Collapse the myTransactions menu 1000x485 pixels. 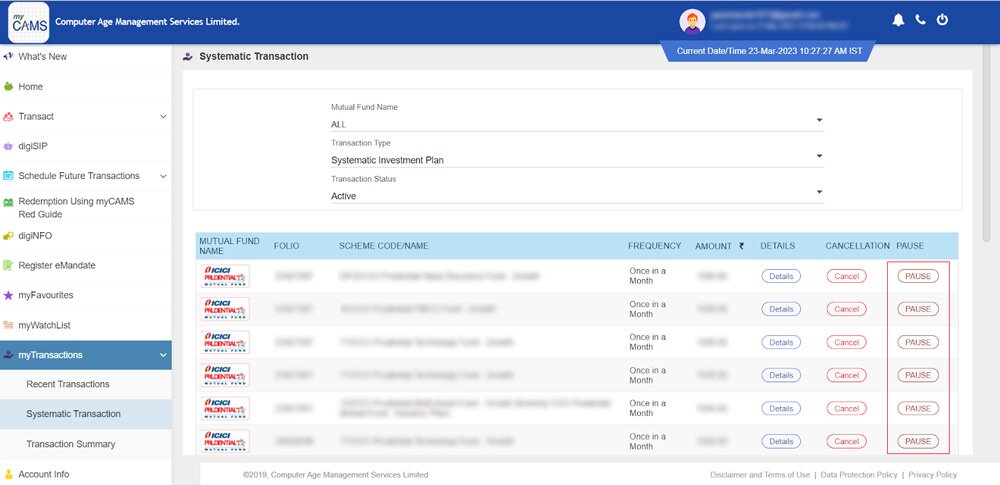coord(163,355)
